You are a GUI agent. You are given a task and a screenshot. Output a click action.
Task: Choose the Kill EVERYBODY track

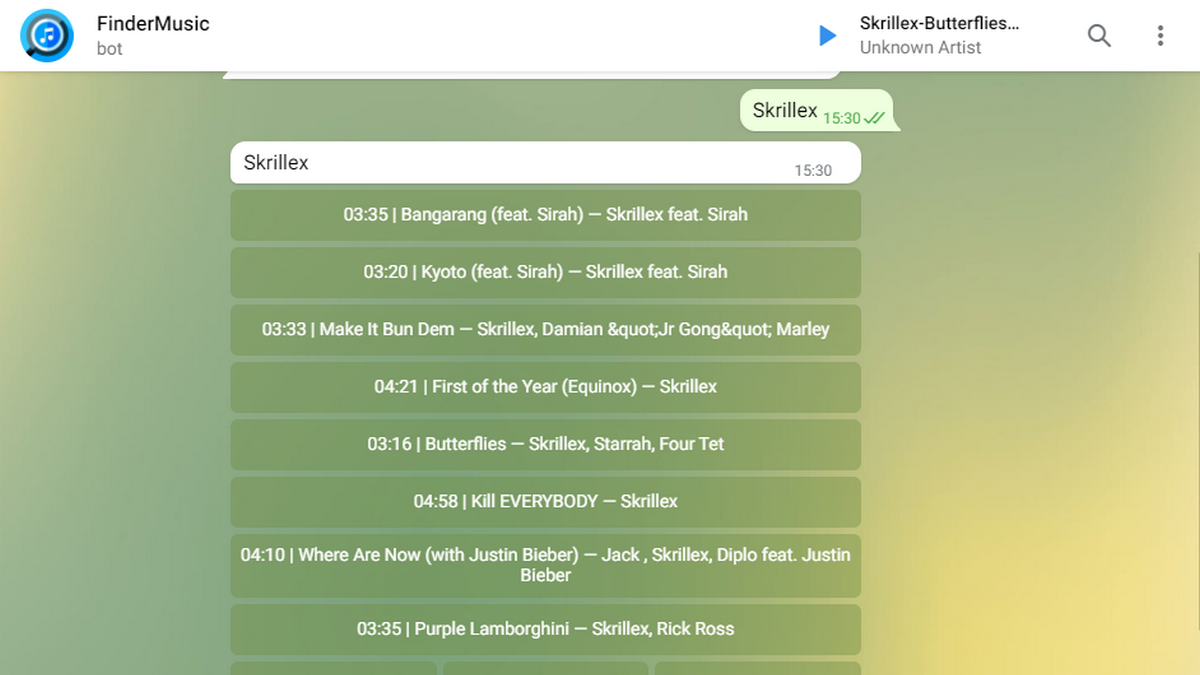(x=546, y=502)
